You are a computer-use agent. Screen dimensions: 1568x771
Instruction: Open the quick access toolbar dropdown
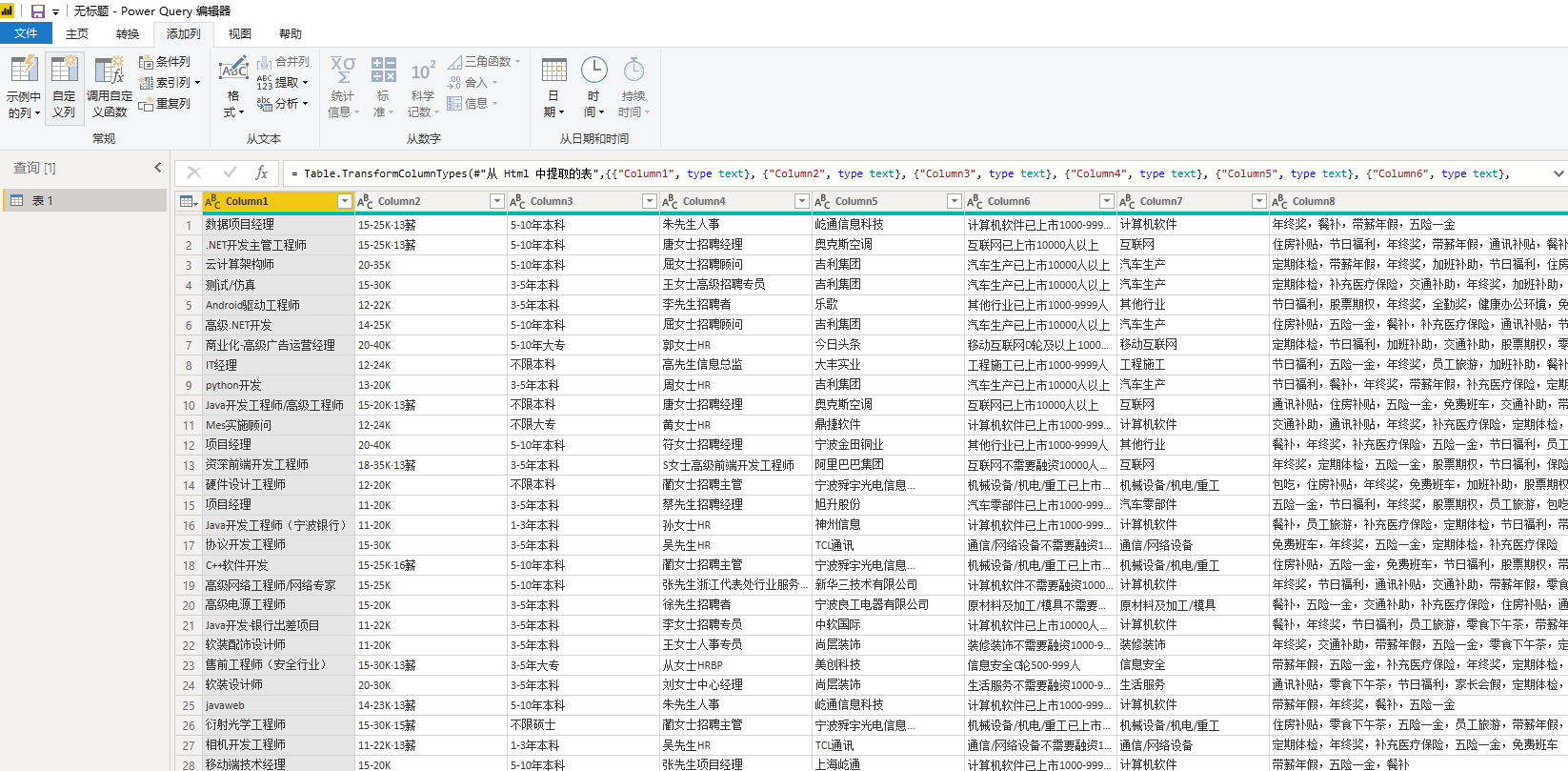[x=55, y=12]
